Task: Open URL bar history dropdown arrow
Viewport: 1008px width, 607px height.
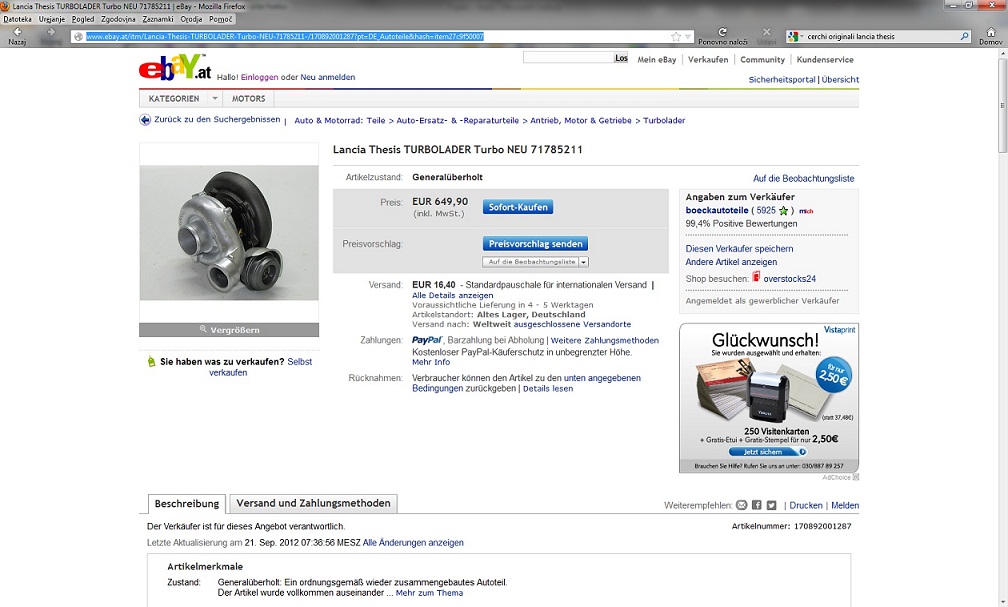Action: [688, 37]
